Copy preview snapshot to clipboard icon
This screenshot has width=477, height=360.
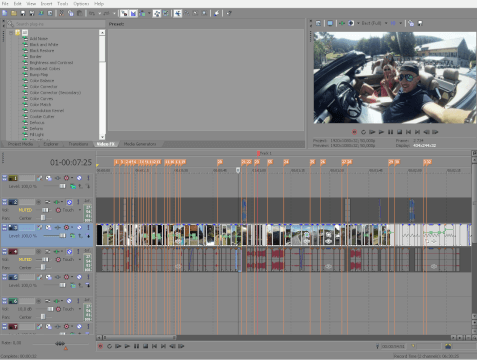point(411,23)
